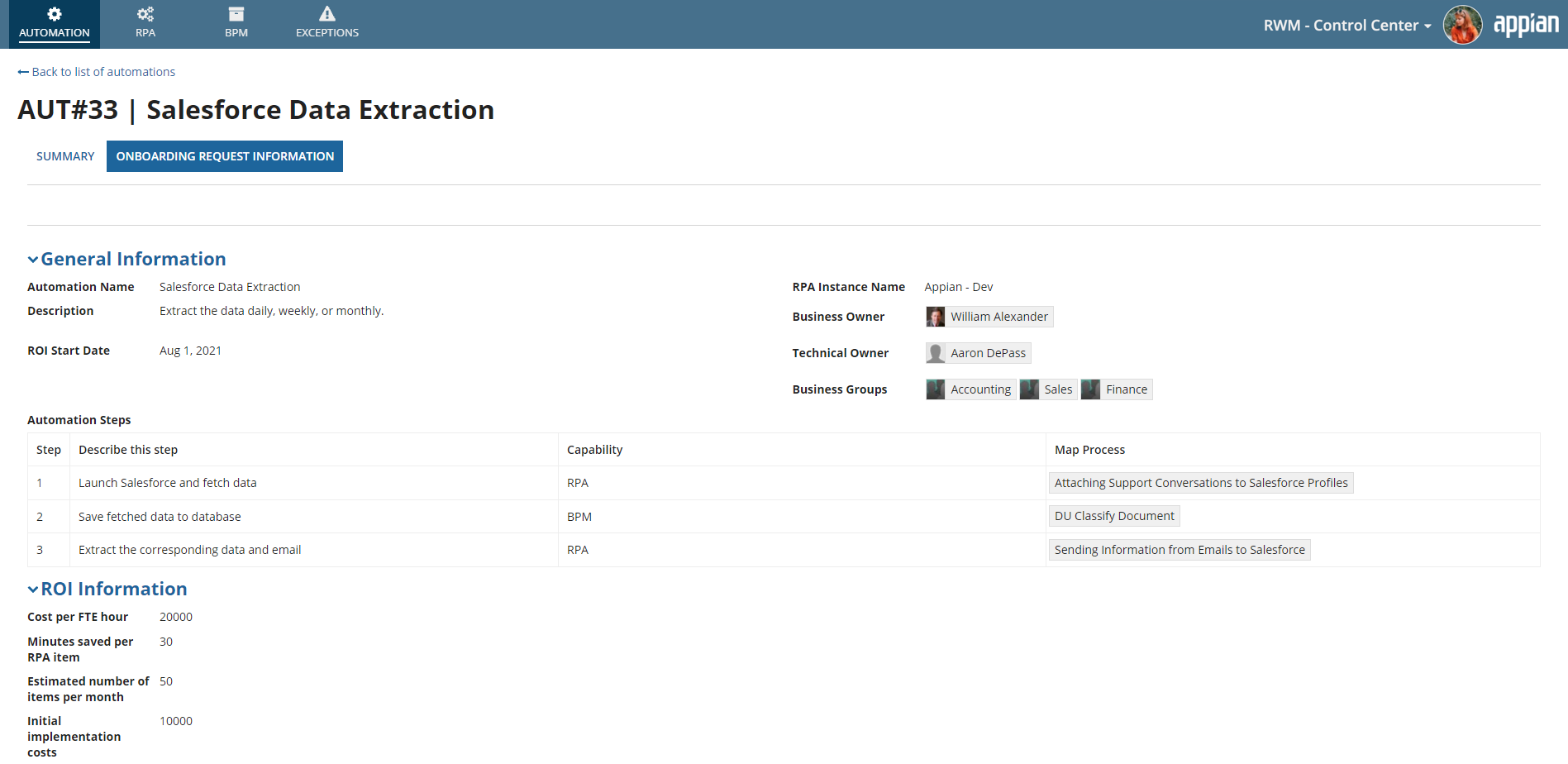Click the Minutes saved per RPA item value 30
Viewport: 1568px width, 764px height.
[x=166, y=642]
